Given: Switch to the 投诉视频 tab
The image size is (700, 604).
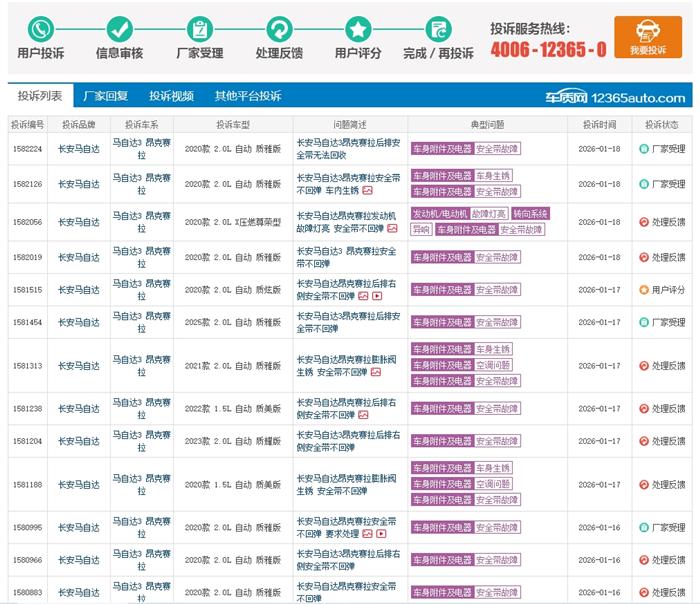Looking at the screenshot, I should (x=171, y=96).
